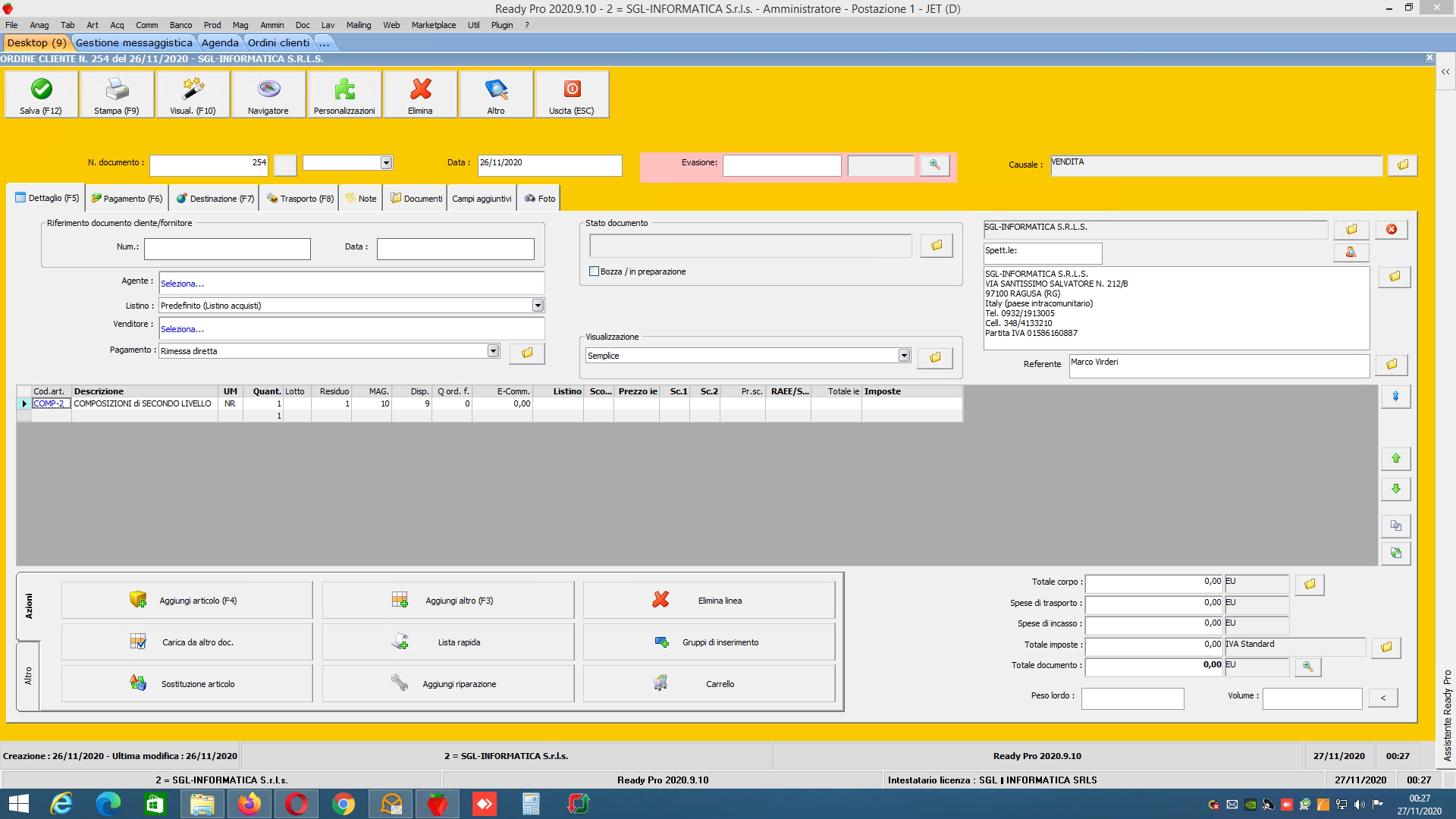Move line down with green arrow
The height and width of the screenshot is (819, 1456).
(x=1395, y=488)
